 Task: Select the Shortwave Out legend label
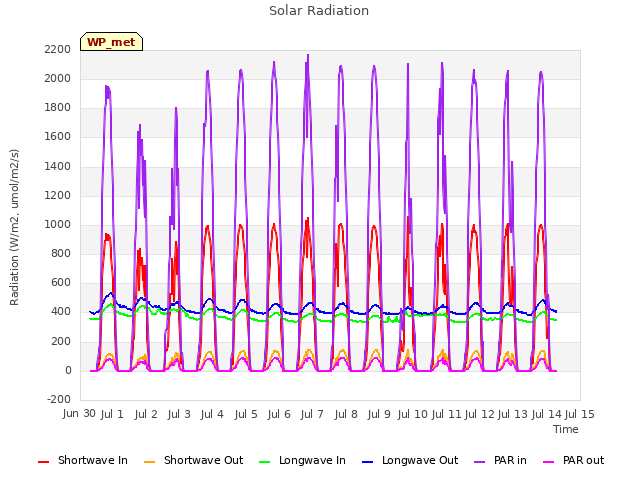(203, 460)
